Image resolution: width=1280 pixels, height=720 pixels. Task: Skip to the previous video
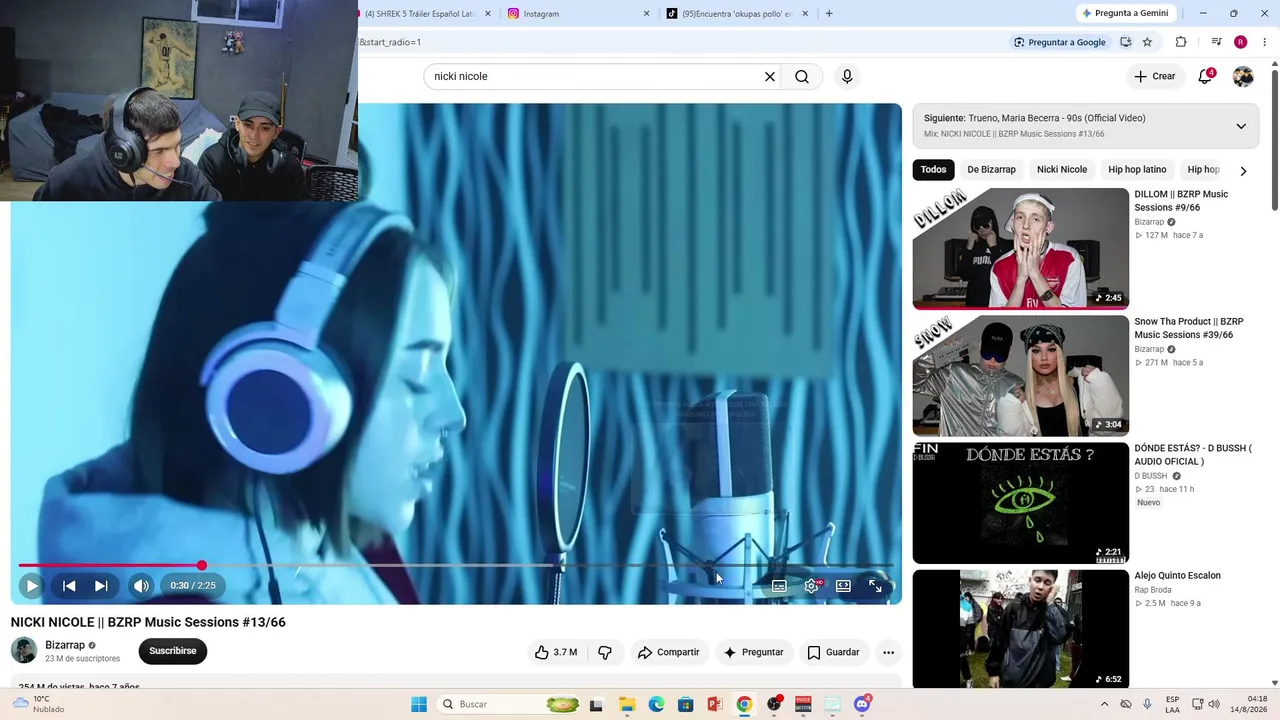pyautogui.click(x=69, y=586)
